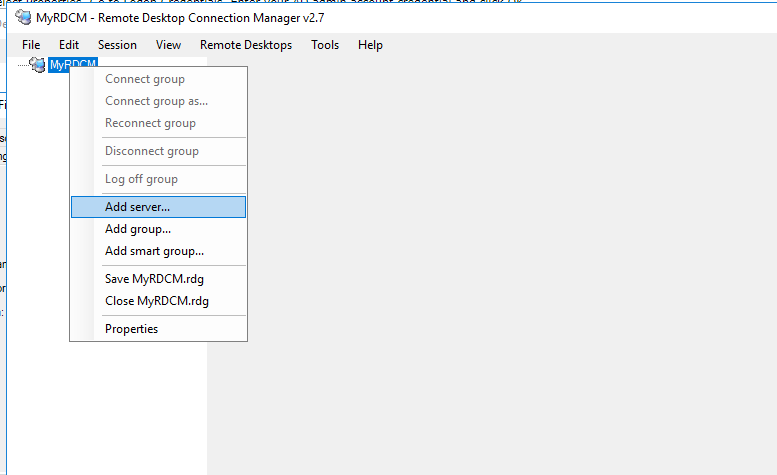Click the Reconnect group entry
Image resolution: width=777 pixels, height=475 pixels.
(158, 123)
